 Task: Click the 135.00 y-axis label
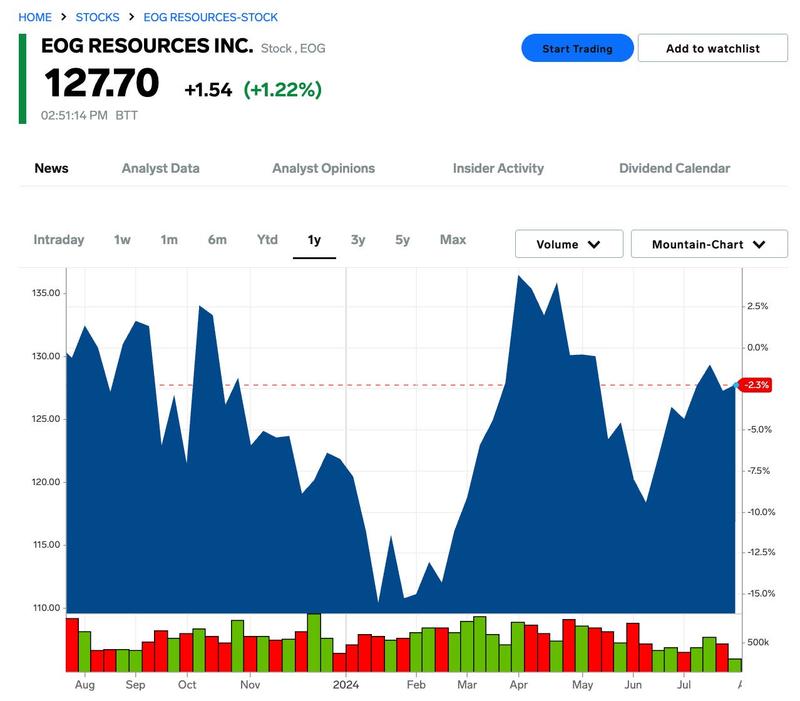click(46, 293)
